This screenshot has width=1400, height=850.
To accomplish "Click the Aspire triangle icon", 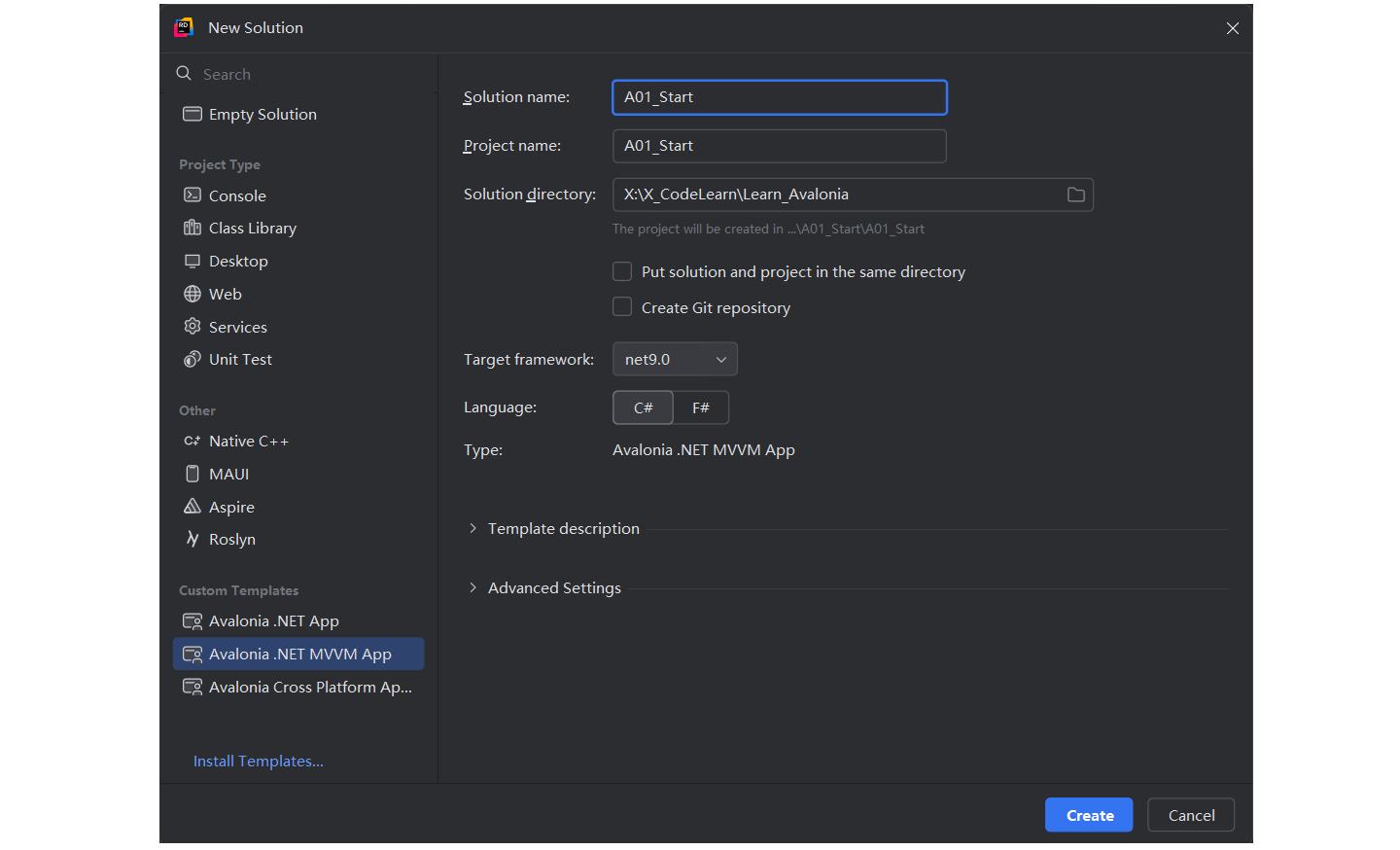I will [192, 507].
